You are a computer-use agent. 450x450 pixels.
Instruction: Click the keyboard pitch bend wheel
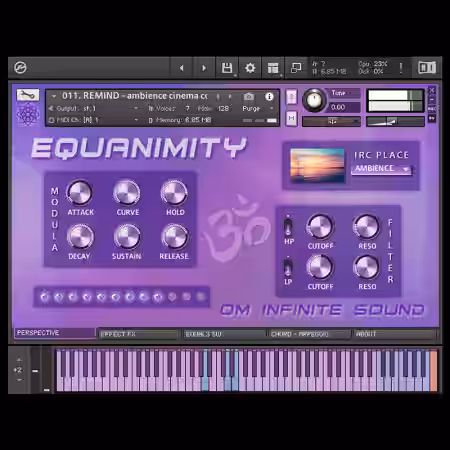coord(35,370)
